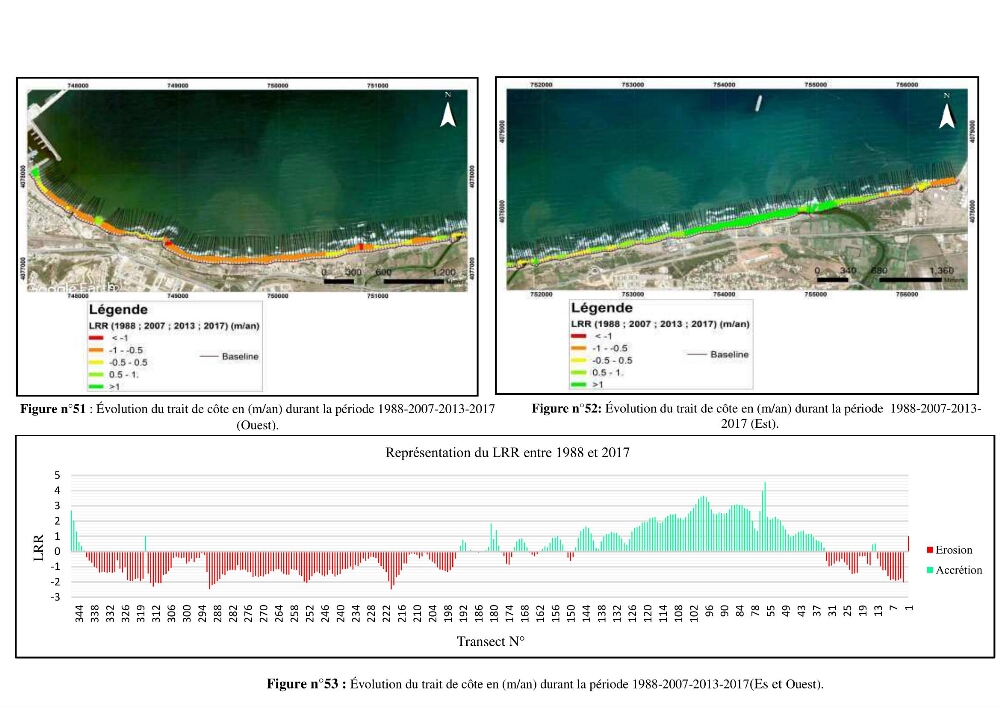This screenshot has width=1000, height=707.
Task: Click the 'Accrétion' legend label
Action: point(959,570)
